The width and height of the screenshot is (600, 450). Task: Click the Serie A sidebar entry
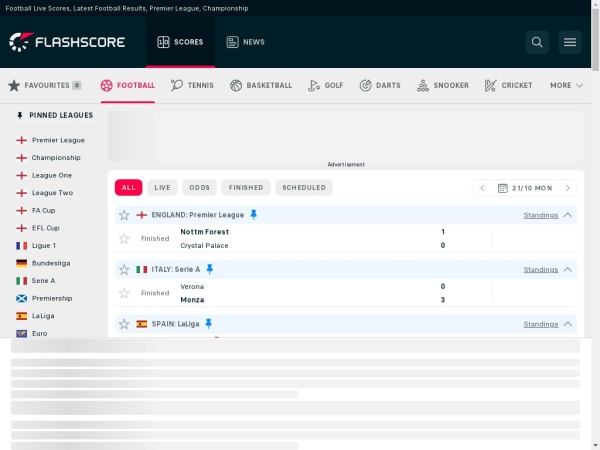click(43, 281)
